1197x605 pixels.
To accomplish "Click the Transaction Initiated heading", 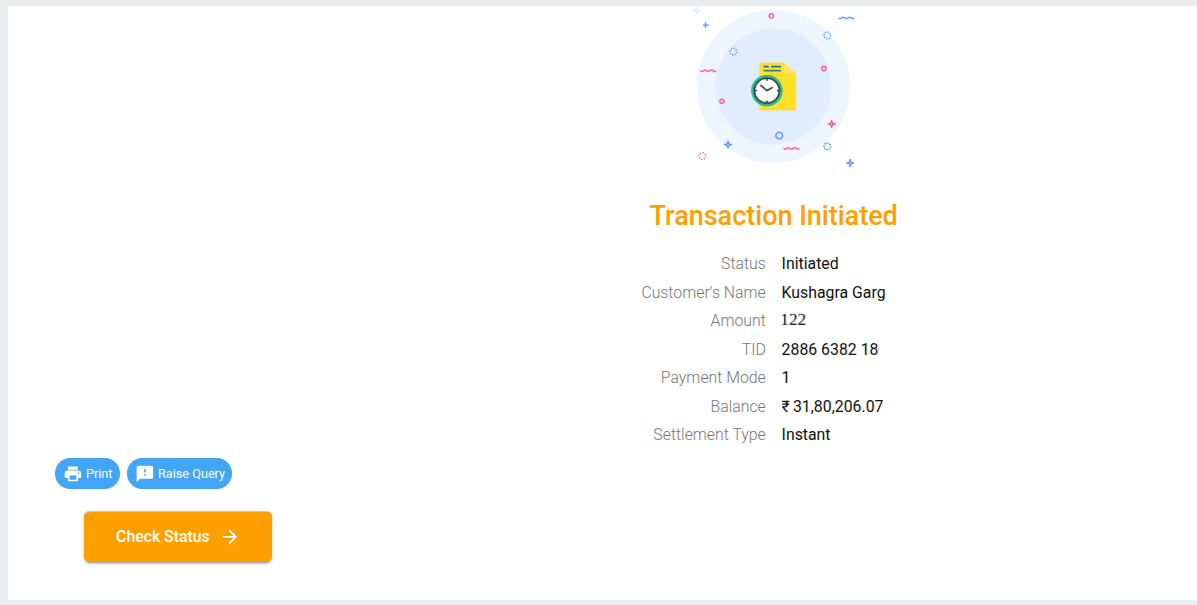I will [773, 216].
